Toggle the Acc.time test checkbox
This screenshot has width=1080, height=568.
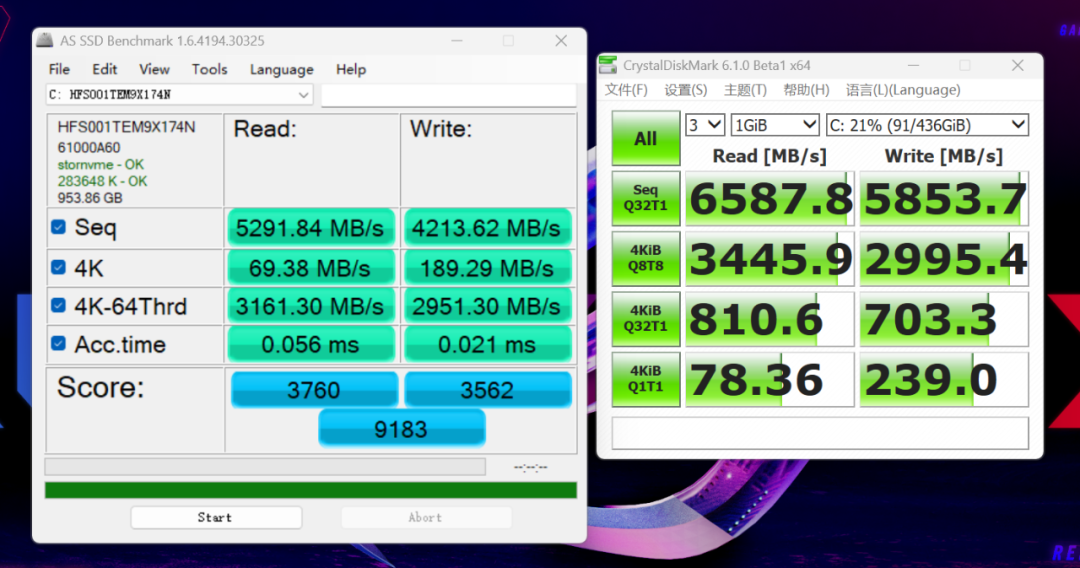pyautogui.click(x=59, y=344)
